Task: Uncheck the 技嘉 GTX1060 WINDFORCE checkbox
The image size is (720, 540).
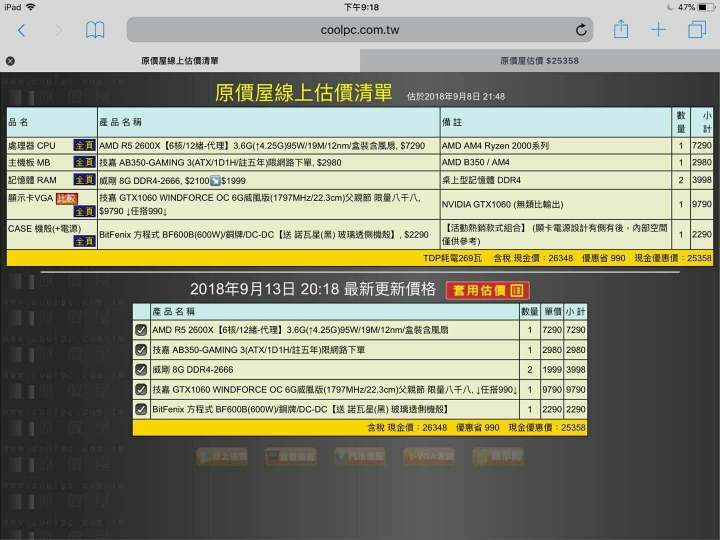Action: click(141, 389)
